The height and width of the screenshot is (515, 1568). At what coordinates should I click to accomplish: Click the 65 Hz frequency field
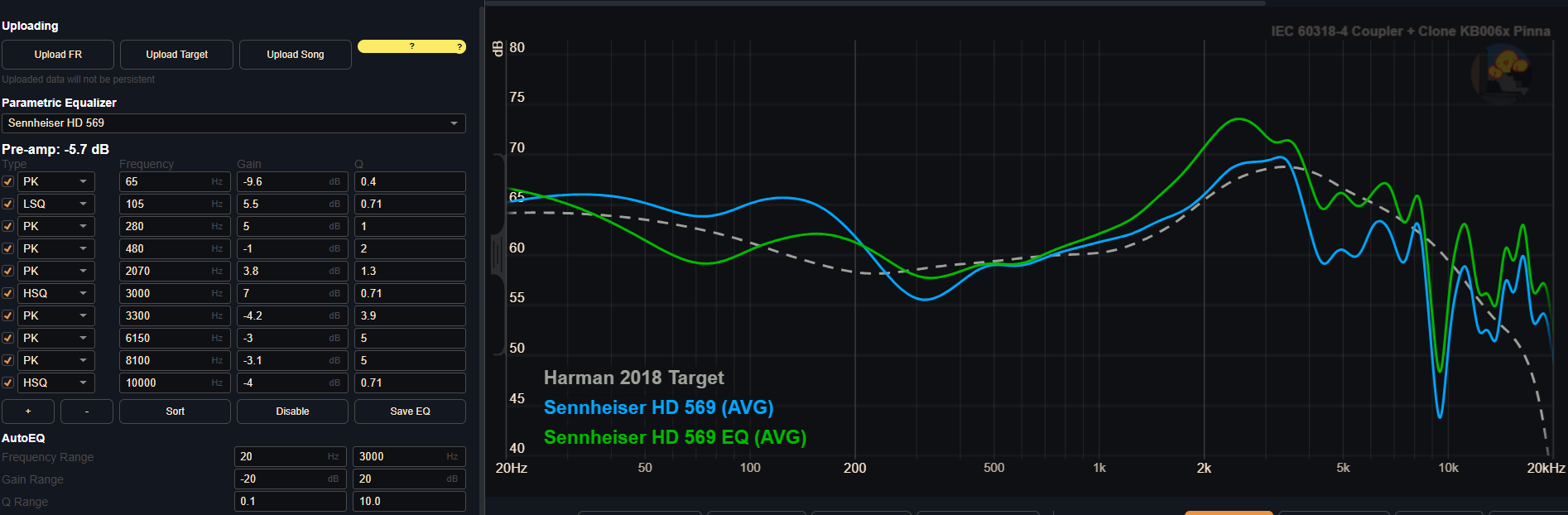click(x=175, y=181)
